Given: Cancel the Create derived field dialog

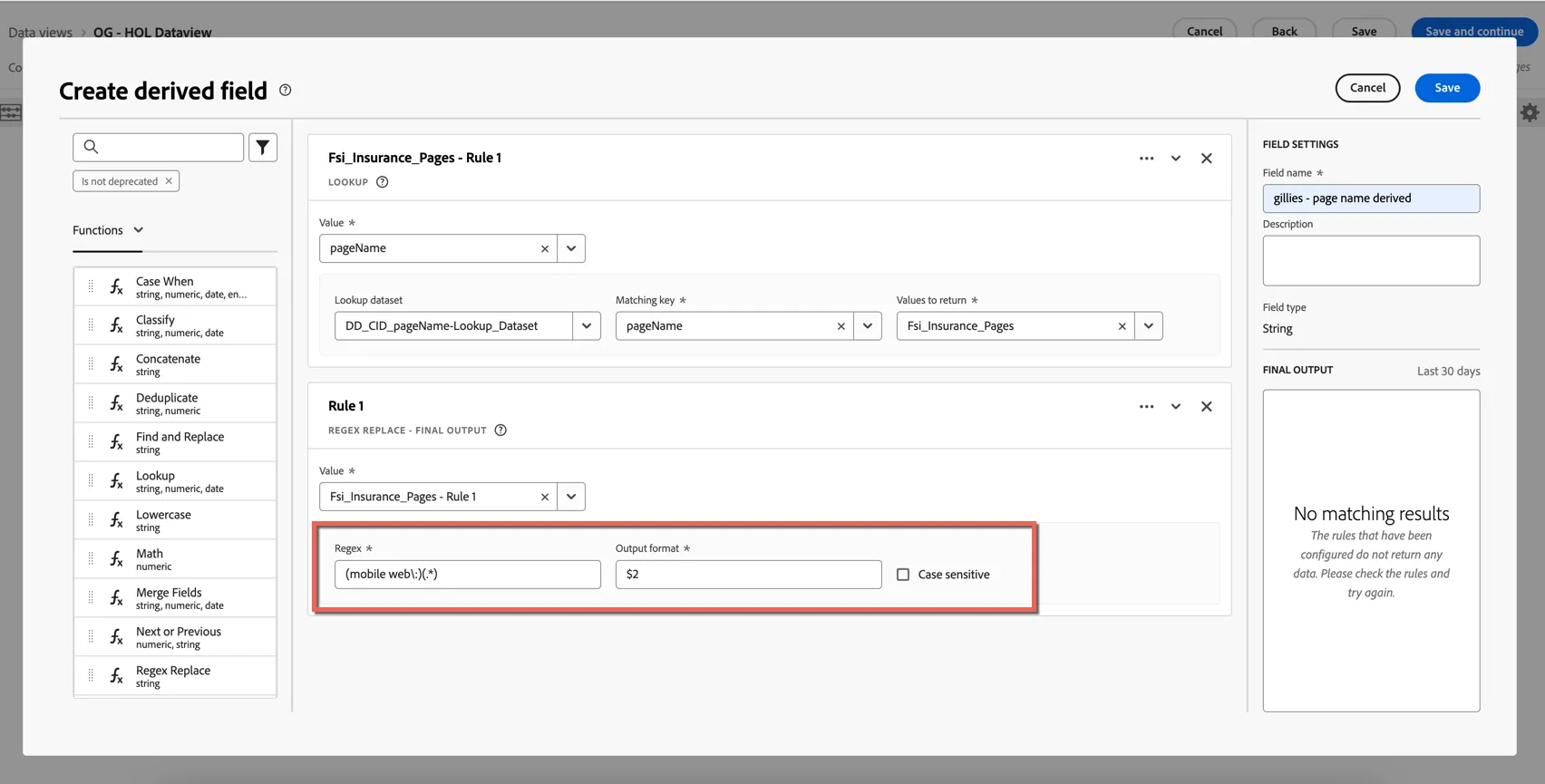Looking at the screenshot, I should (x=1367, y=88).
